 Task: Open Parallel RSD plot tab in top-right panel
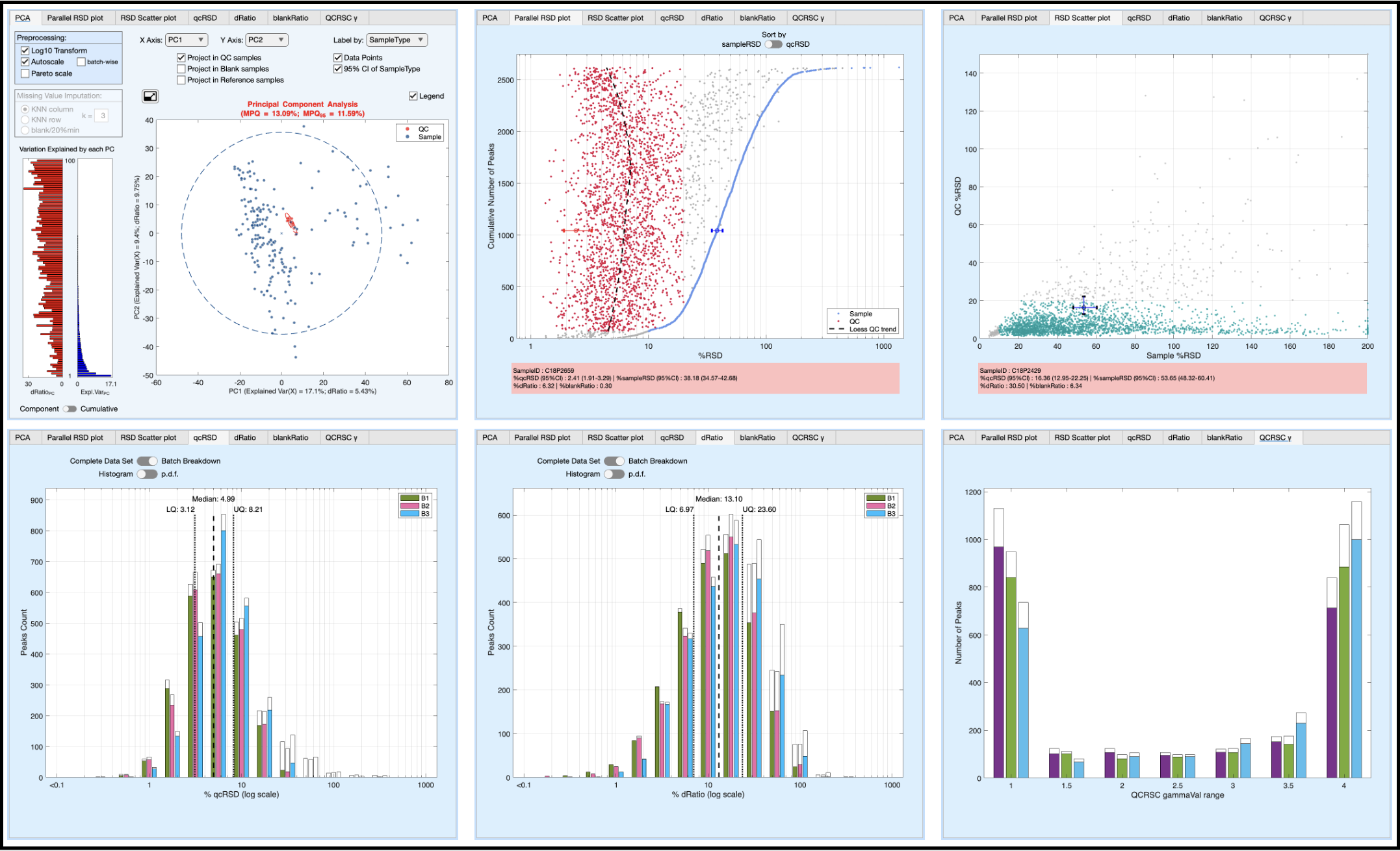click(1009, 18)
